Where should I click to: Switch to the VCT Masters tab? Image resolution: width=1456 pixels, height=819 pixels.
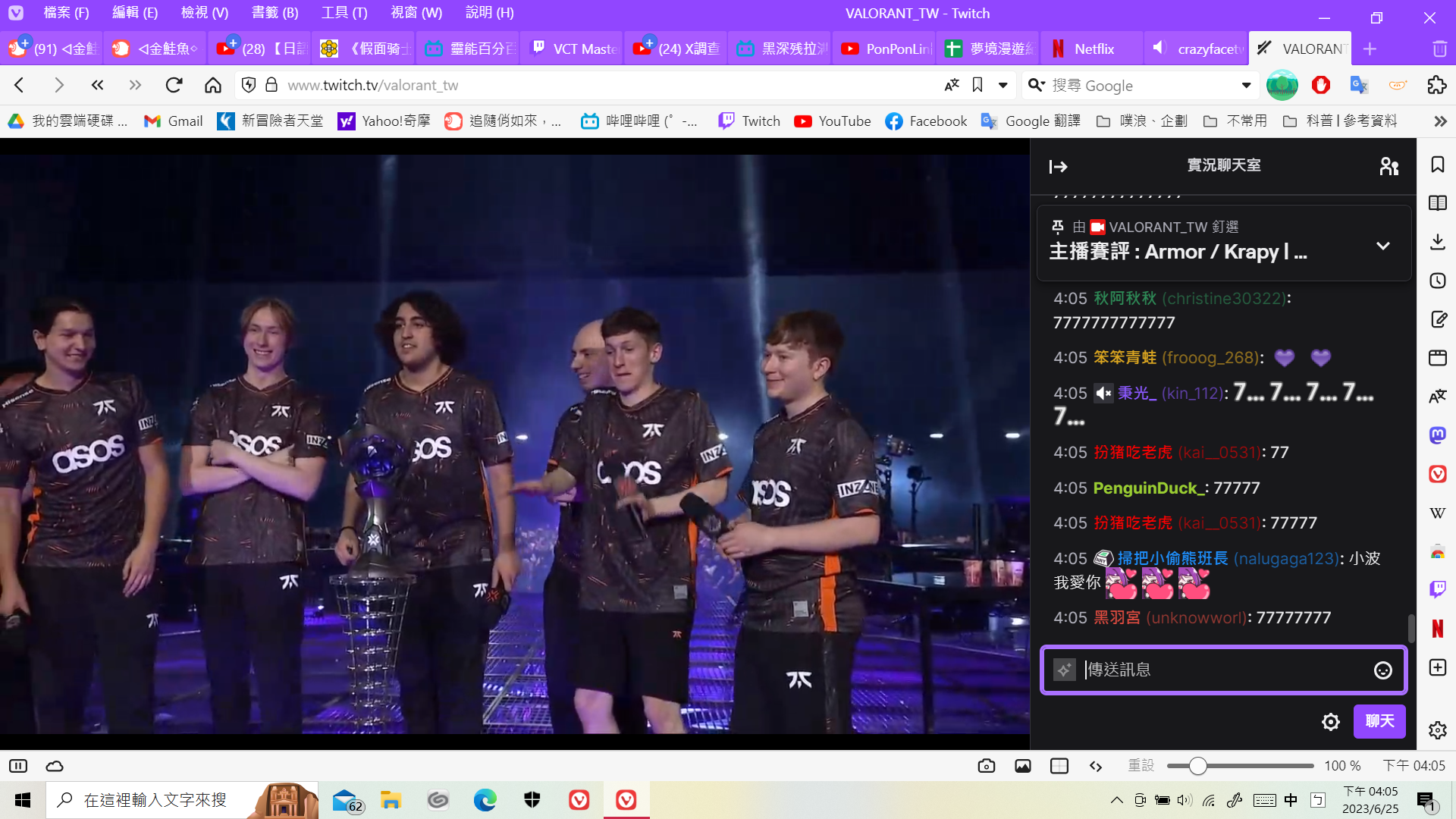pyautogui.click(x=571, y=49)
